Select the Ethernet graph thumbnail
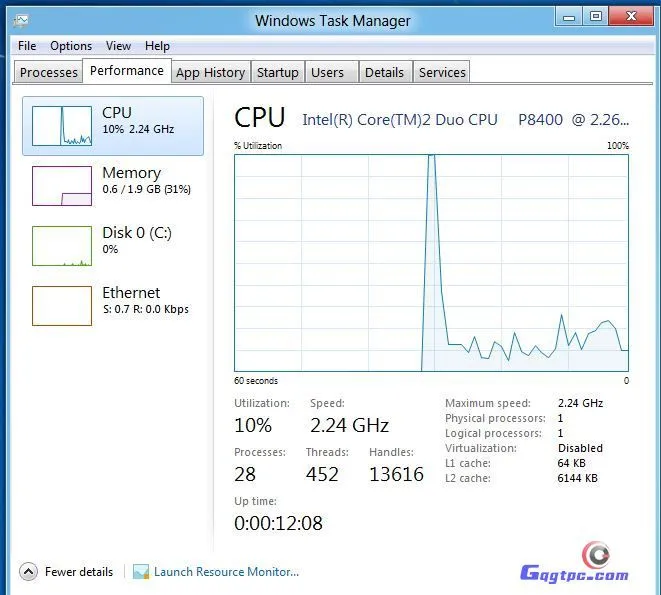This screenshot has width=661, height=595. (x=61, y=305)
